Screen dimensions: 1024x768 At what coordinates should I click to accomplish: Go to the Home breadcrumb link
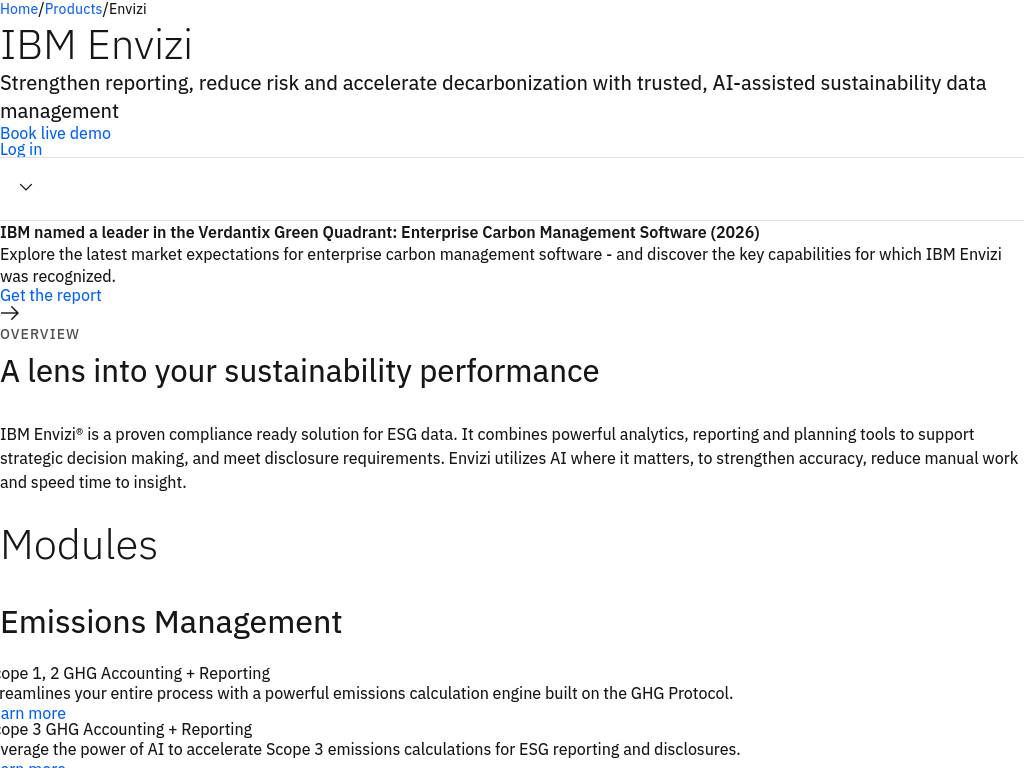[19, 9]
